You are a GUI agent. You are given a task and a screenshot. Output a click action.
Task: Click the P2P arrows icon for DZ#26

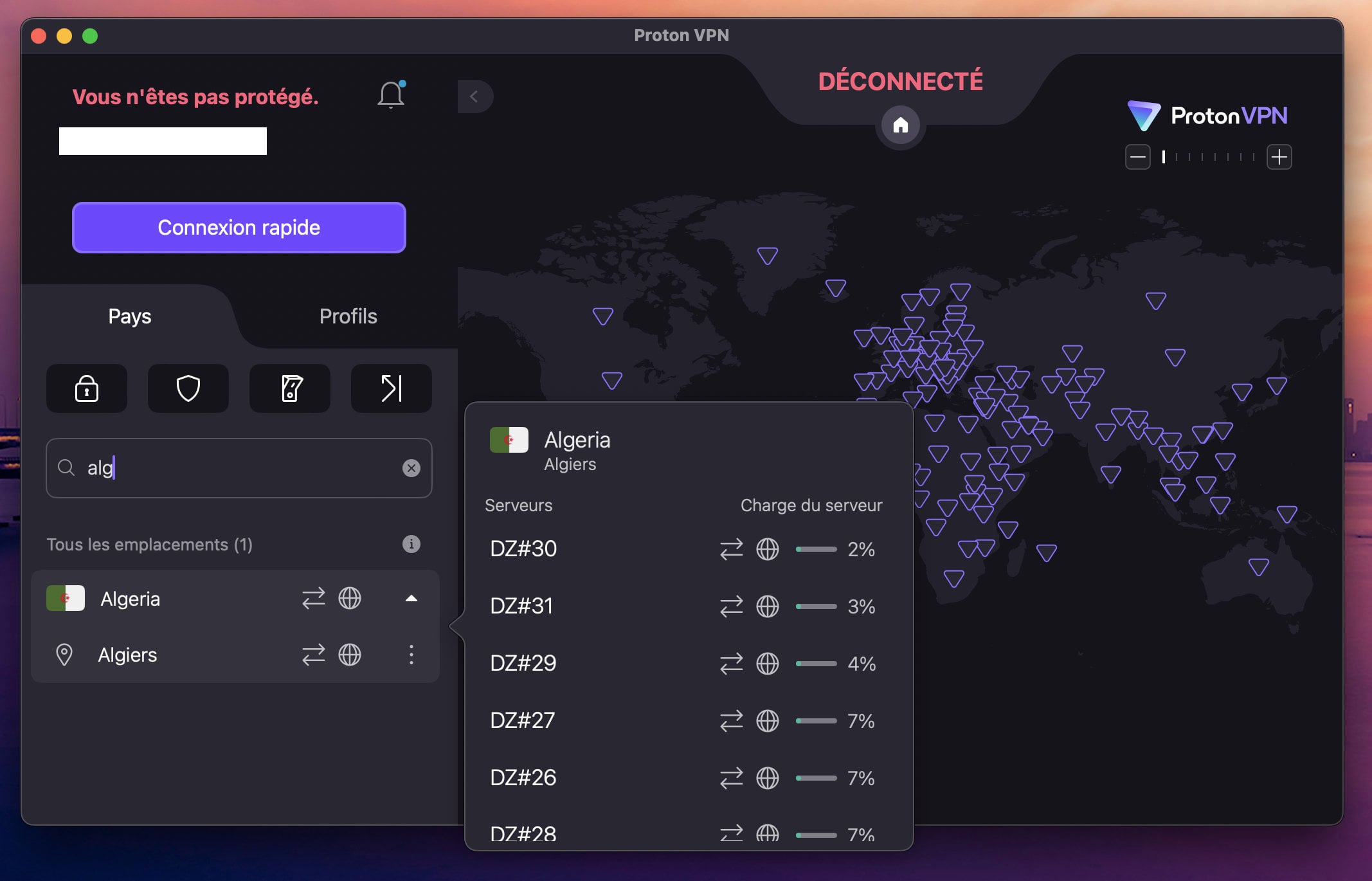[732, 778]
